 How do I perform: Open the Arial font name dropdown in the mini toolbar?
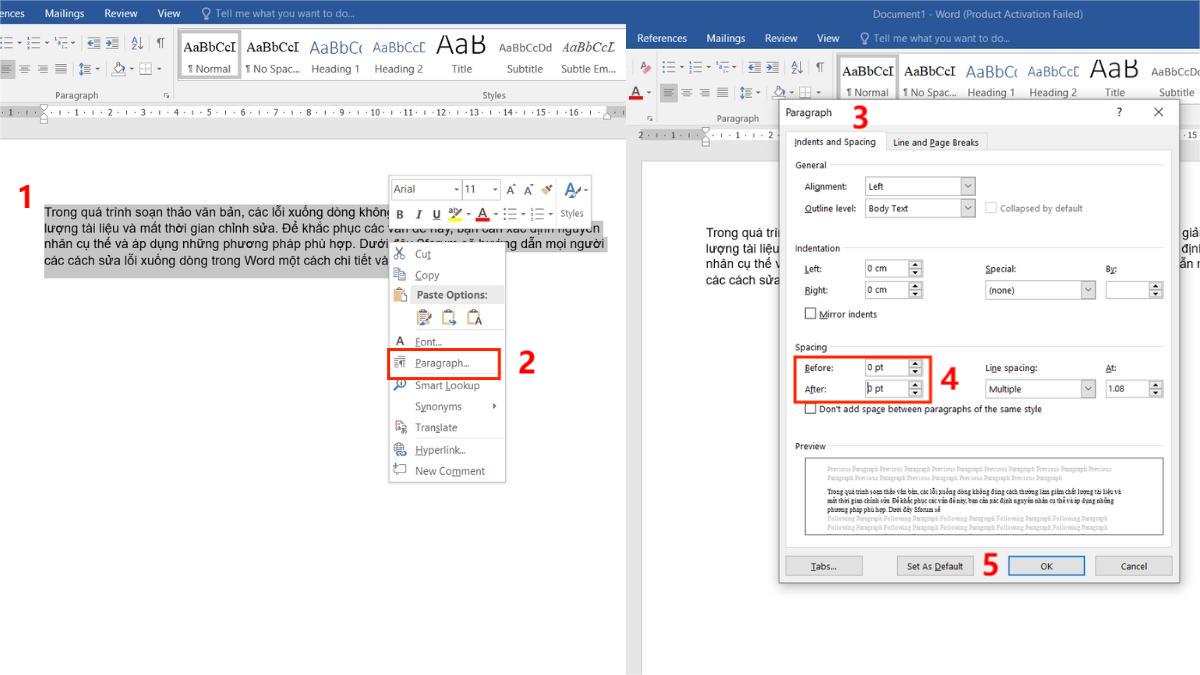[456, 189]
